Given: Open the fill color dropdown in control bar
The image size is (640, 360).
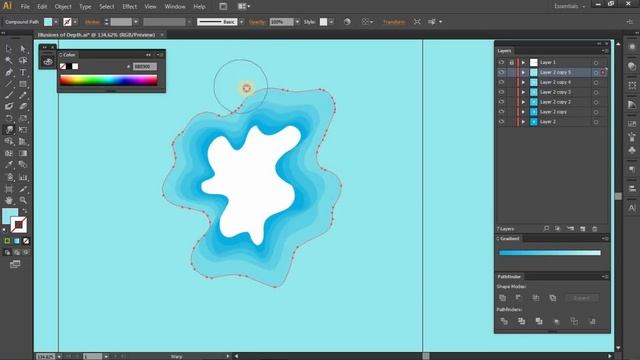Looking at the screenshot, I should click(56, 22).
